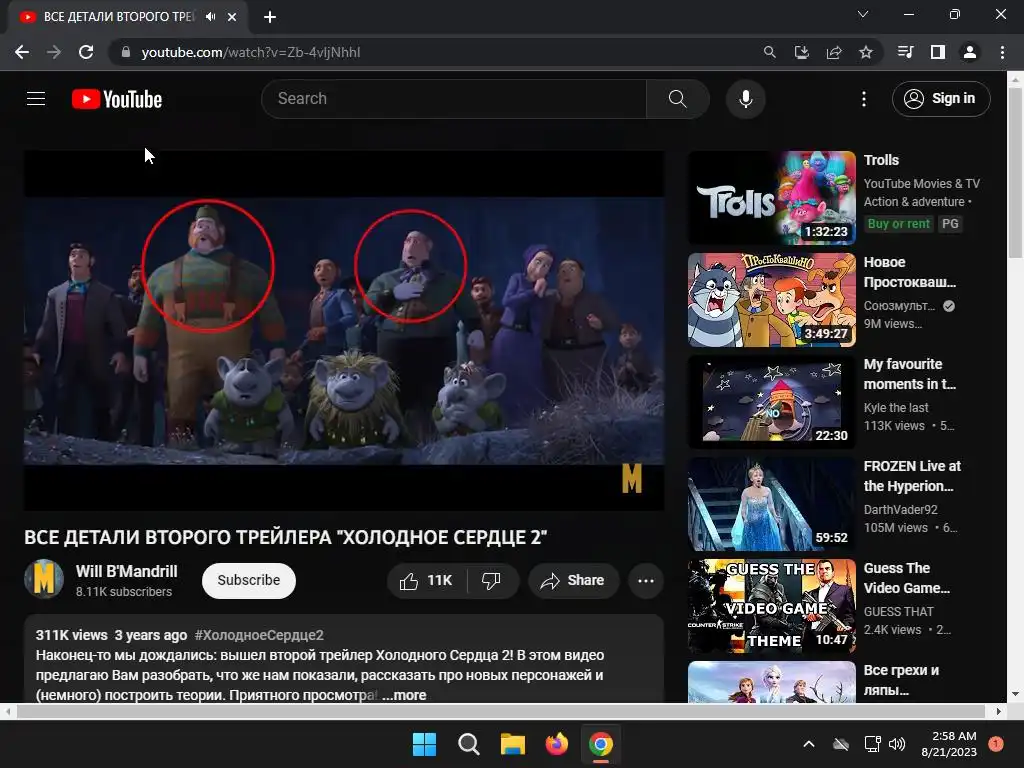This screenshot has width=1024, height=768.
Task: Open Chrome profile icon
Action: click(970, 52)
